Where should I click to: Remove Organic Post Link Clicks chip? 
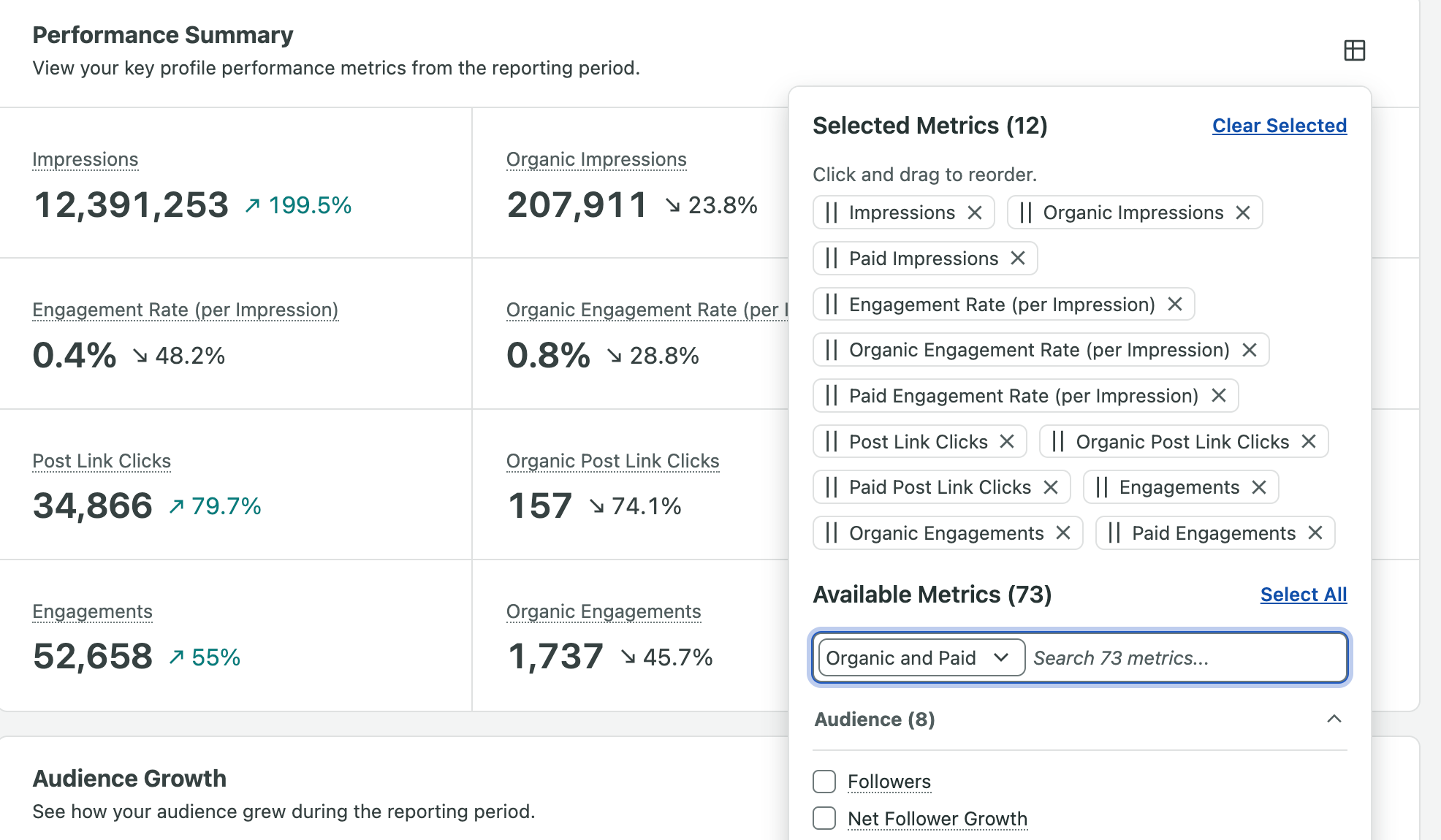[x=1309, y=441]
